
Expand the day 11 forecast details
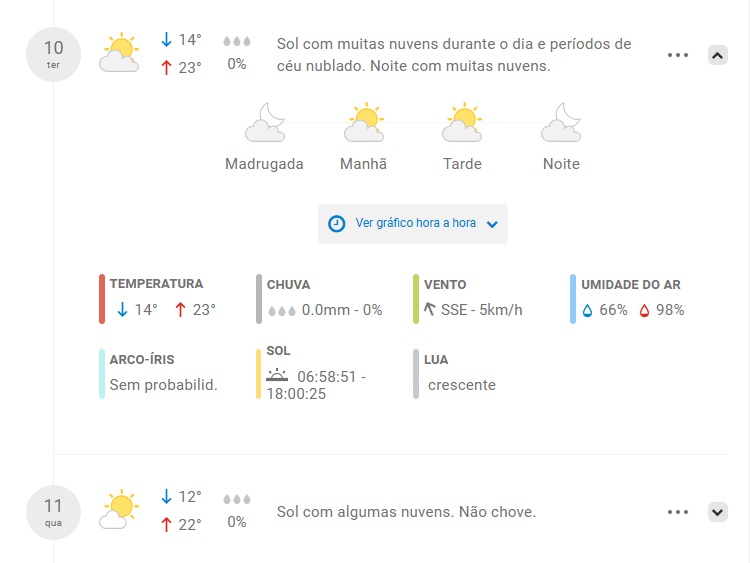717,512
